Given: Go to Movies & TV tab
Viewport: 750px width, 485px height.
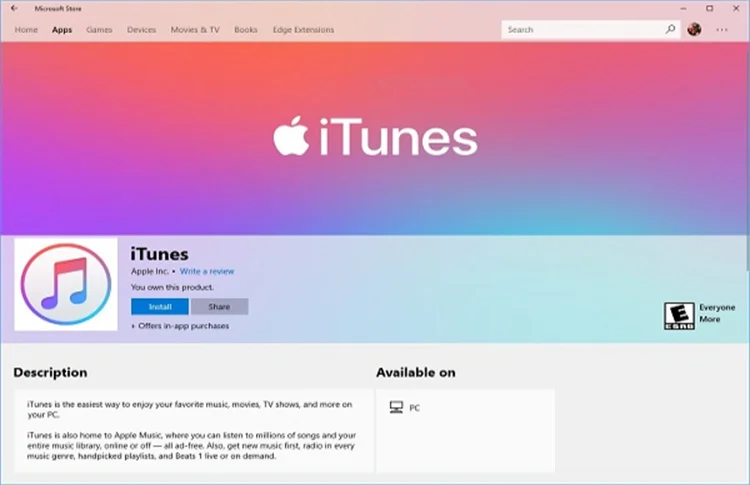Looking at the screenshot, I should click(195, 30).
